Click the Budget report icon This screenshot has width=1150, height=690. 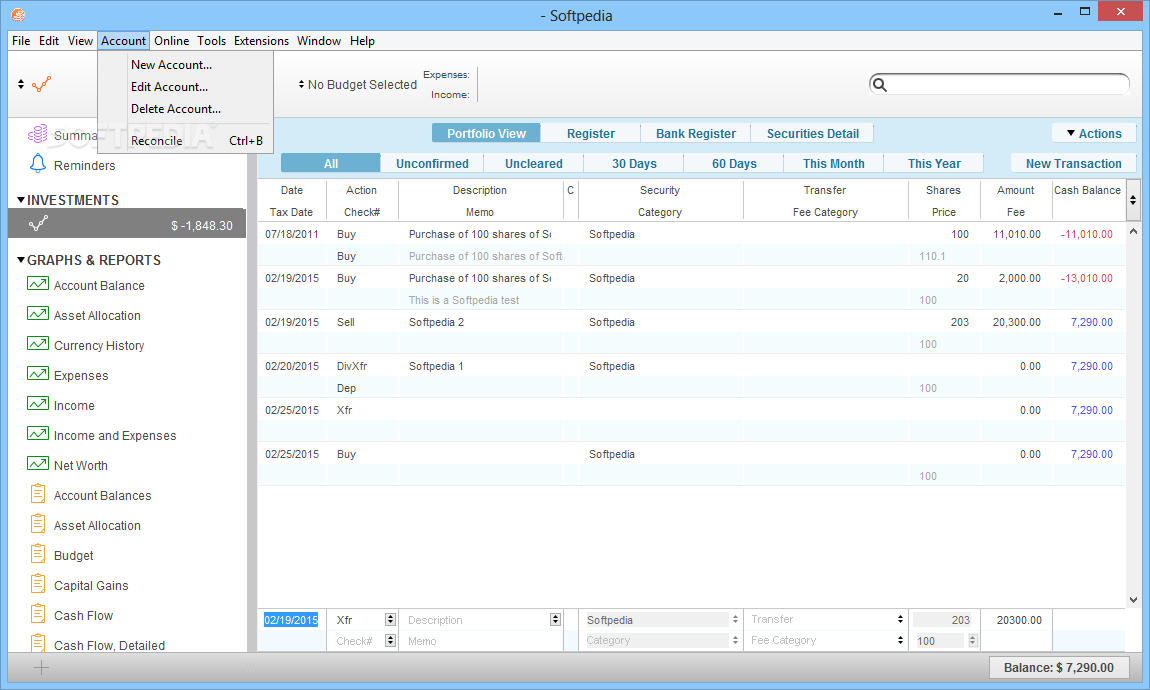[x=38, y=554]
